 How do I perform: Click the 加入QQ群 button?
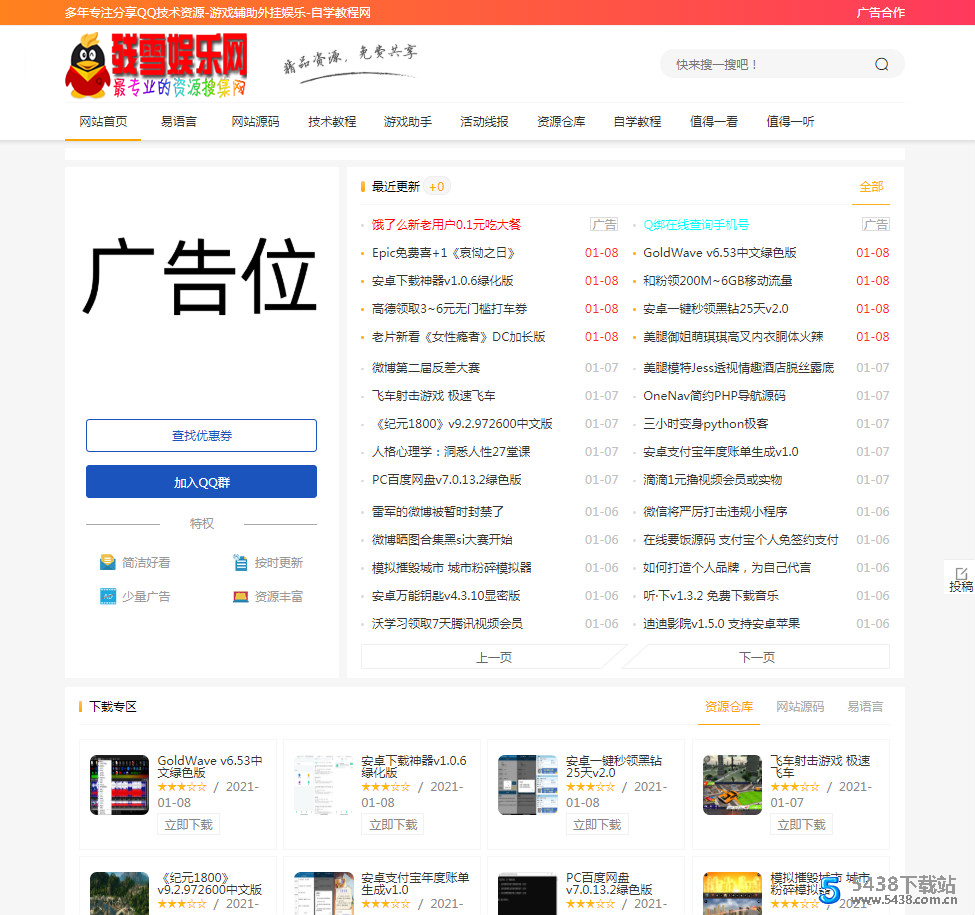tap(201, 481)
